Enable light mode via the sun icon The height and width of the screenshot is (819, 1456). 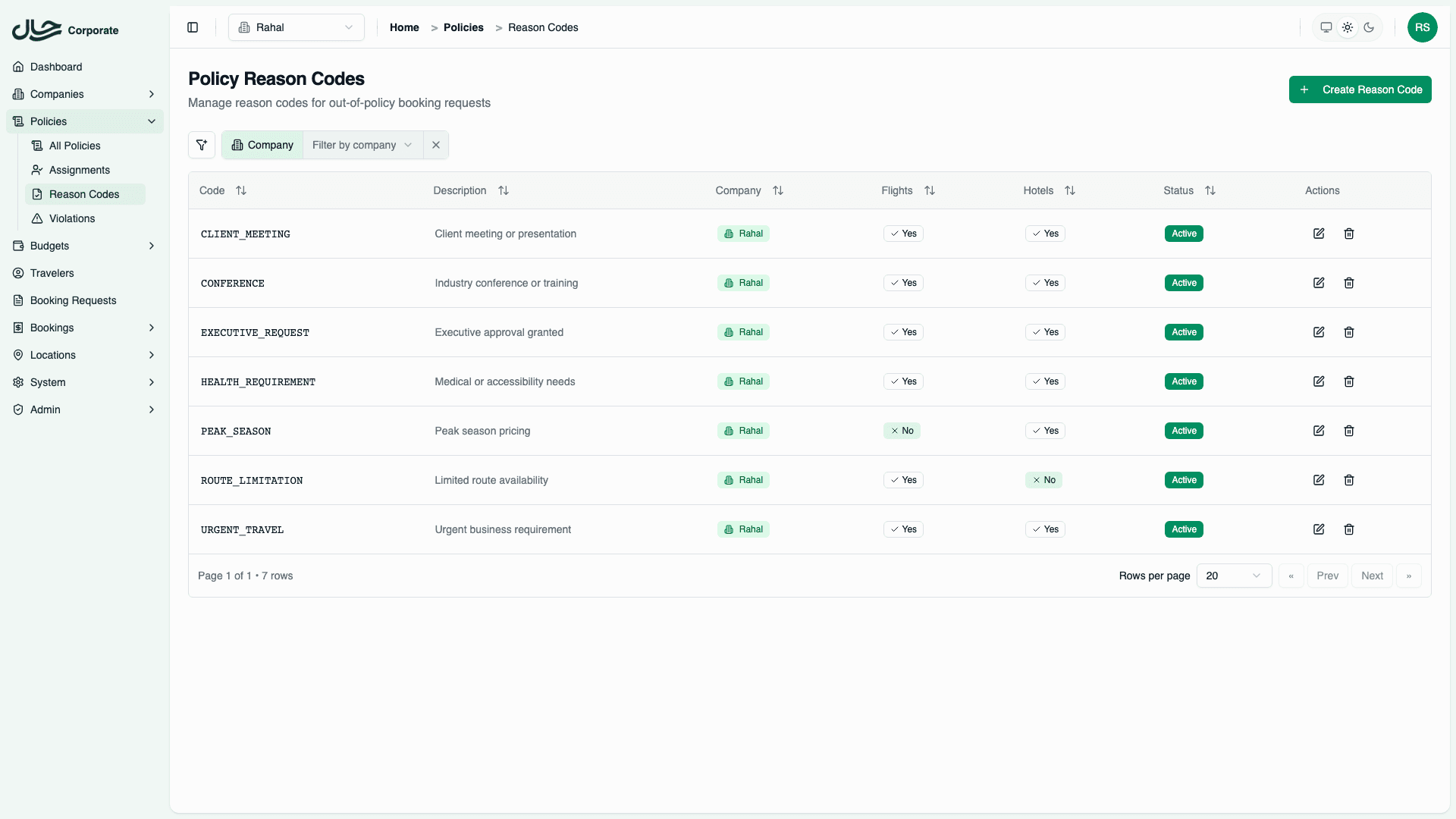coord(1348,27)
